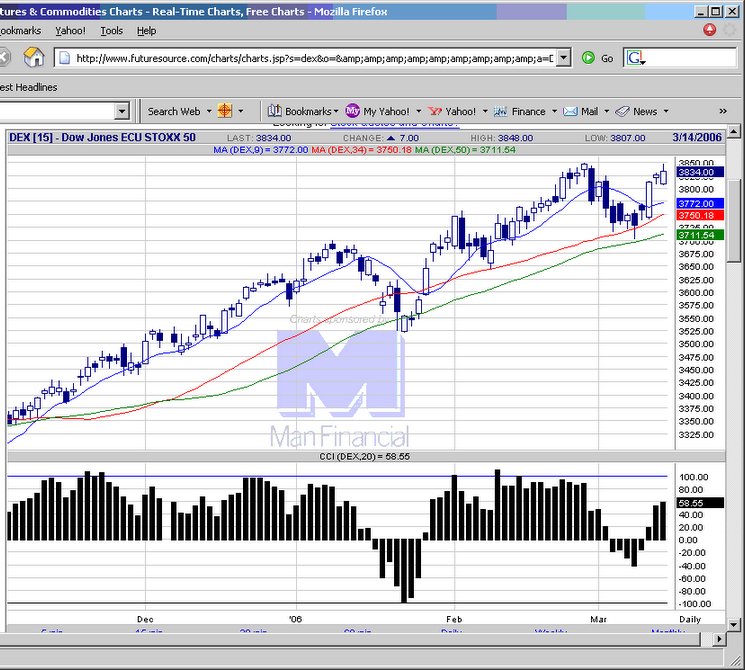The image size is (745, 670).
Task: Click the Go button label
Action: point(607,58)
